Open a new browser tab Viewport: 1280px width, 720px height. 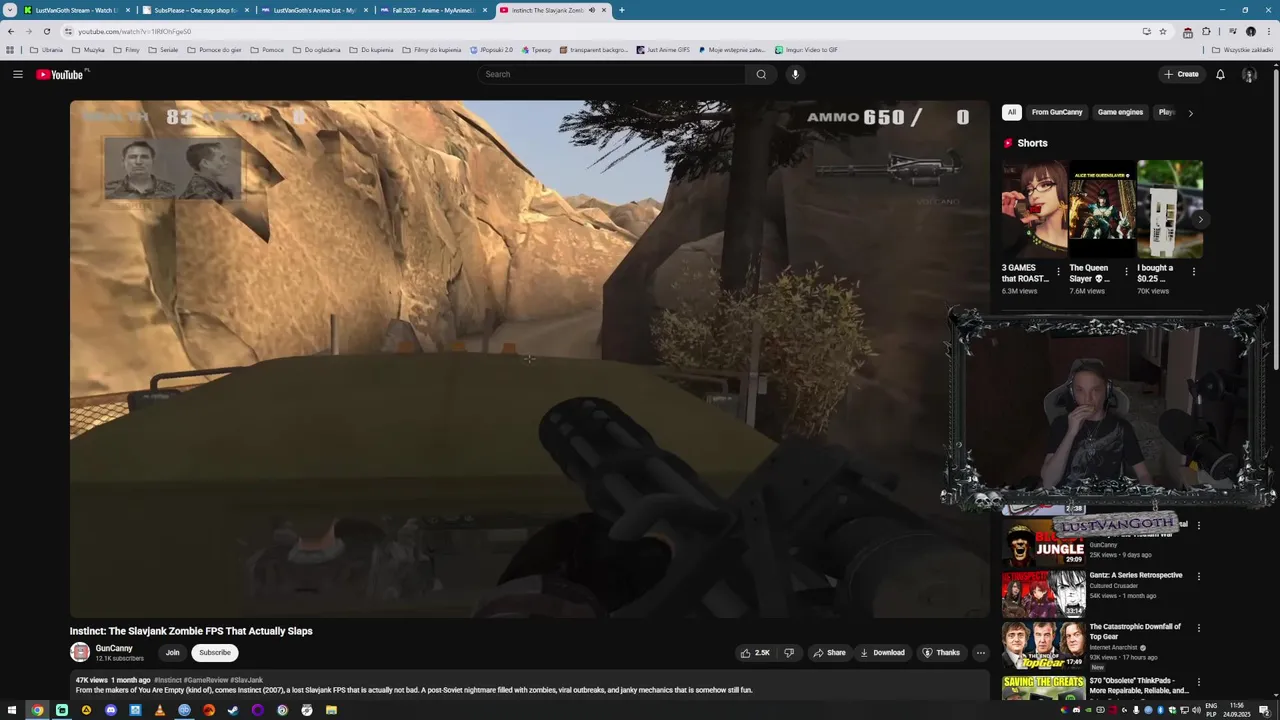click(622, 10)
